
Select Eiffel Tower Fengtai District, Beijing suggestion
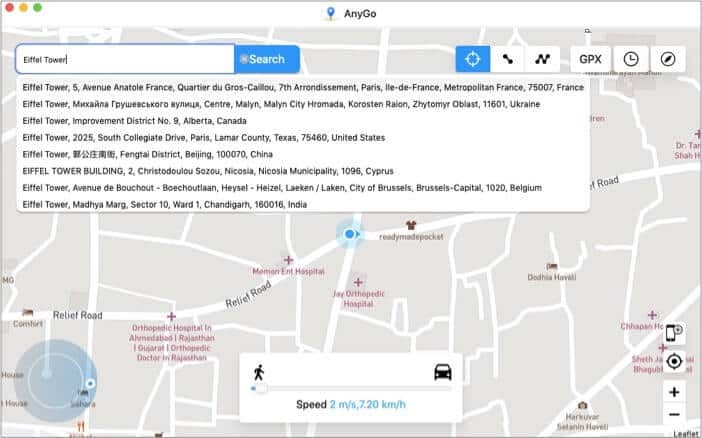pos(303,154)
